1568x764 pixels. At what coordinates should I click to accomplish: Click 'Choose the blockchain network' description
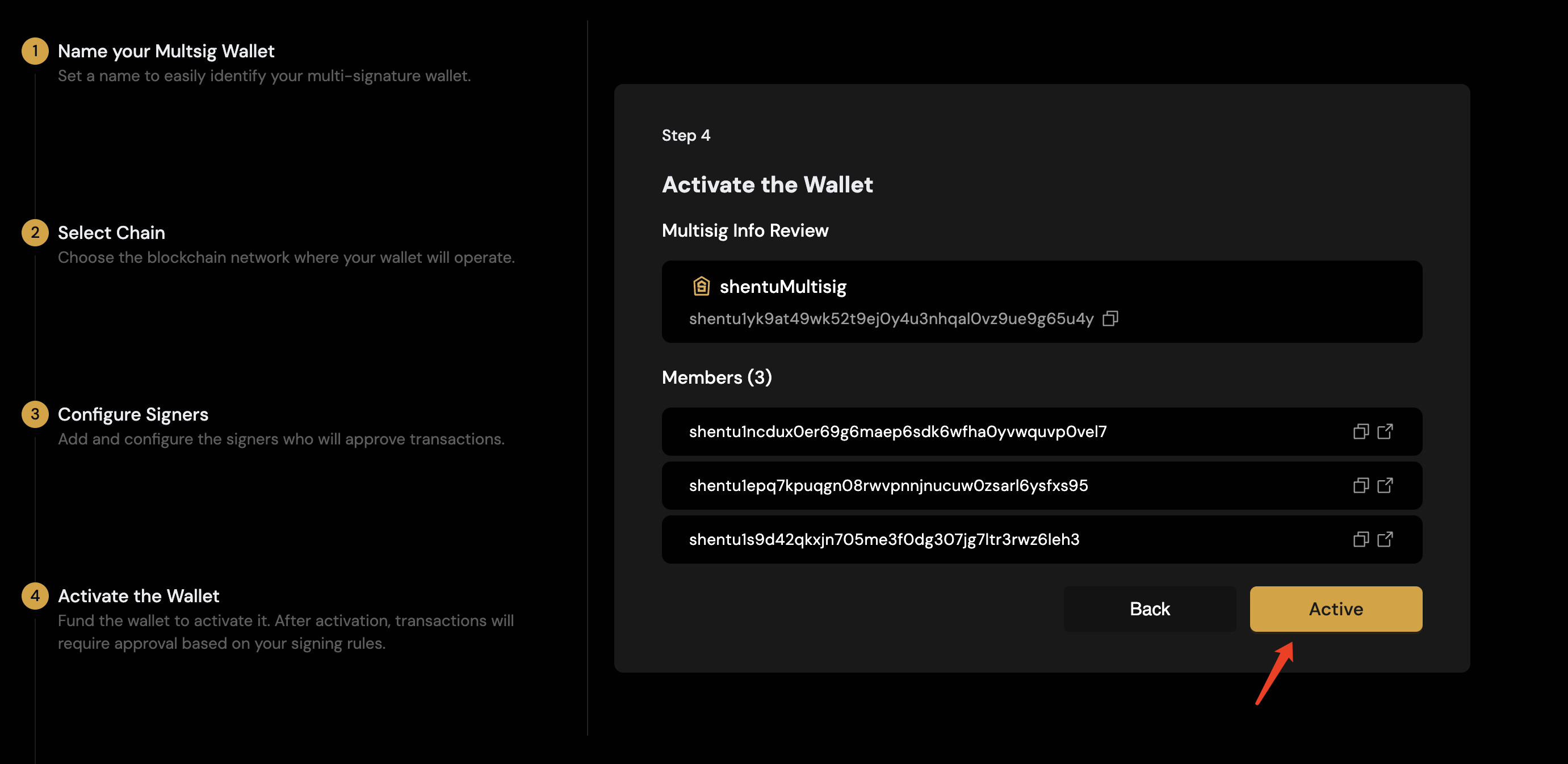click(x=286, y=258)
